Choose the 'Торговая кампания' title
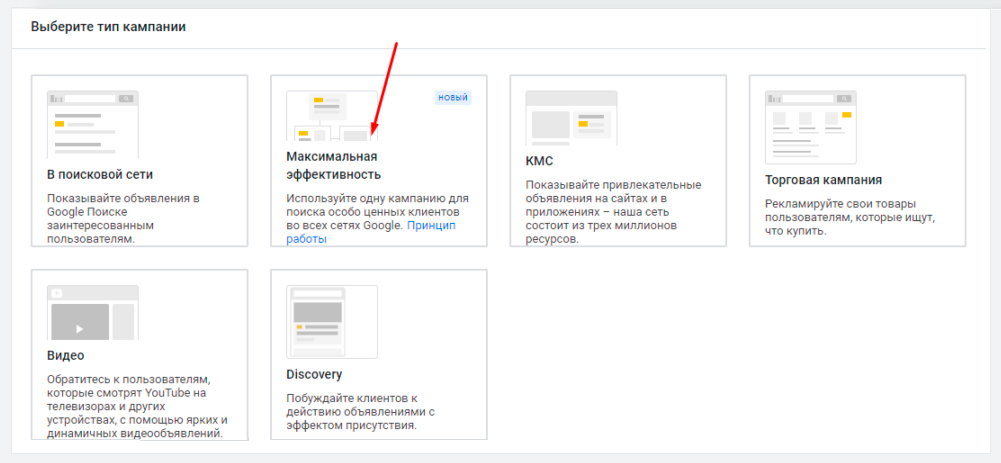This screenshot has width=1001, height=463. pos(824,179)
